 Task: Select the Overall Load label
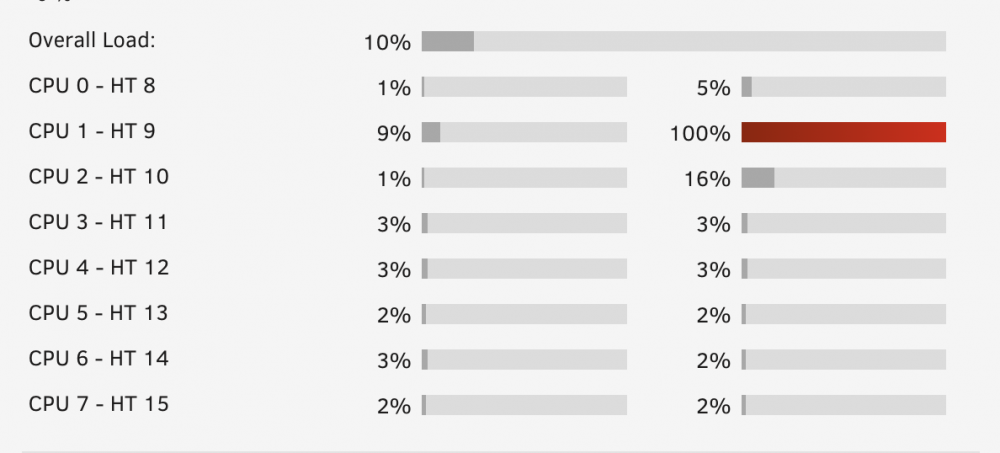click(x=92, y=41)
